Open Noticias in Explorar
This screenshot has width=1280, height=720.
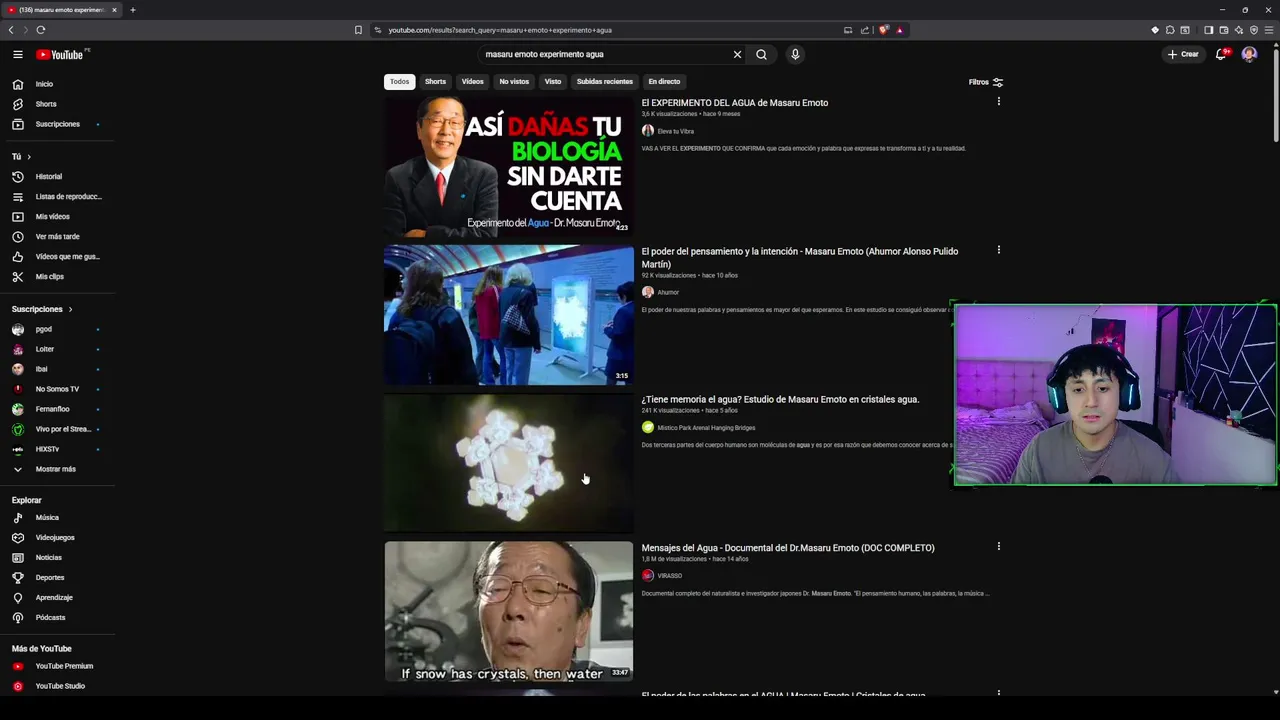57,558
